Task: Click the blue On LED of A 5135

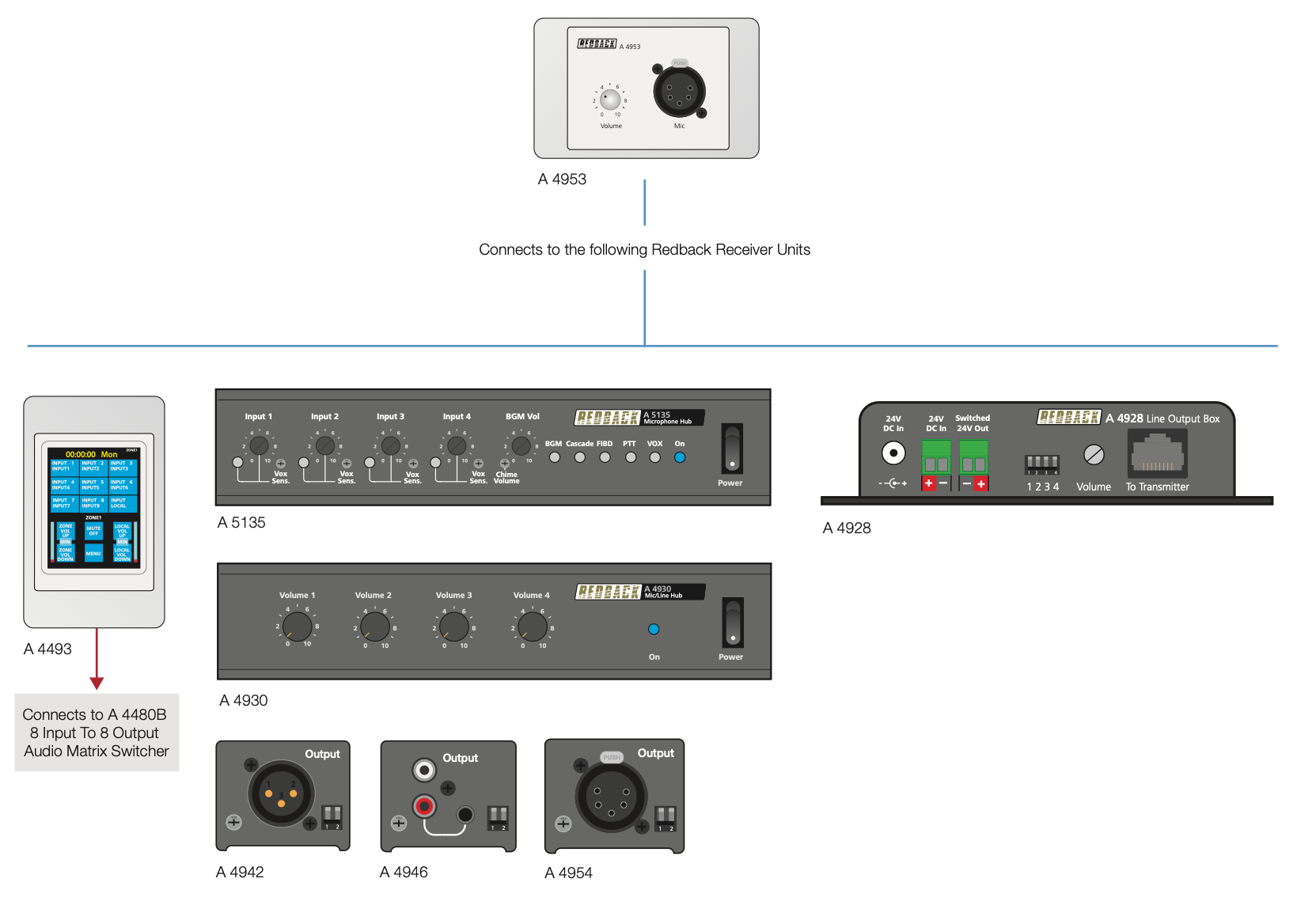Action: pos(680,457)
